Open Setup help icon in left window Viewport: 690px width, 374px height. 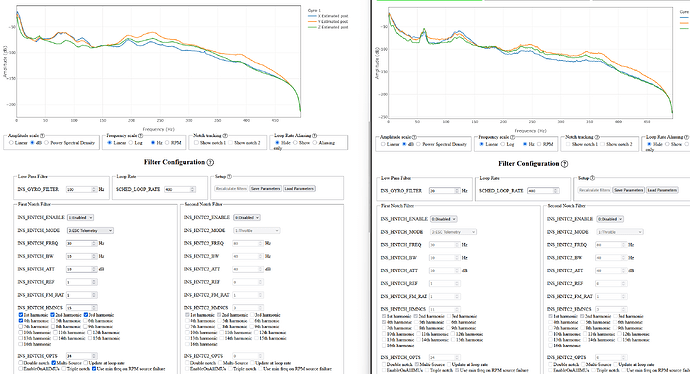click(229, 176)
